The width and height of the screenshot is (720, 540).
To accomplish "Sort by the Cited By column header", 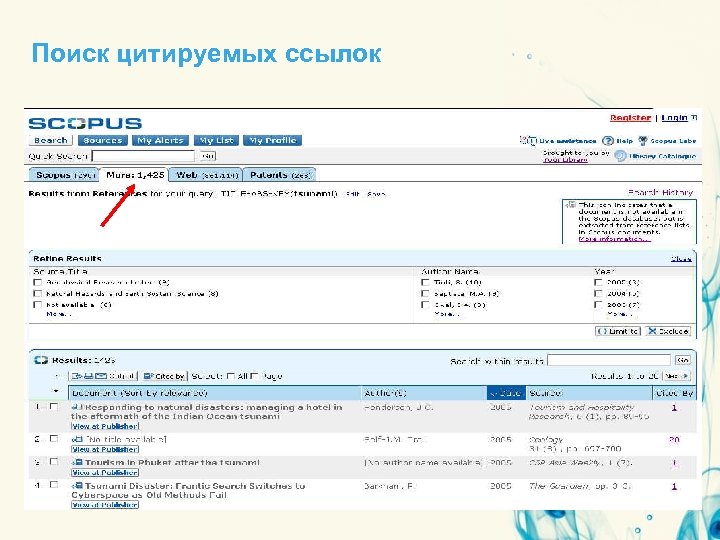I will [x=675, y=393].
